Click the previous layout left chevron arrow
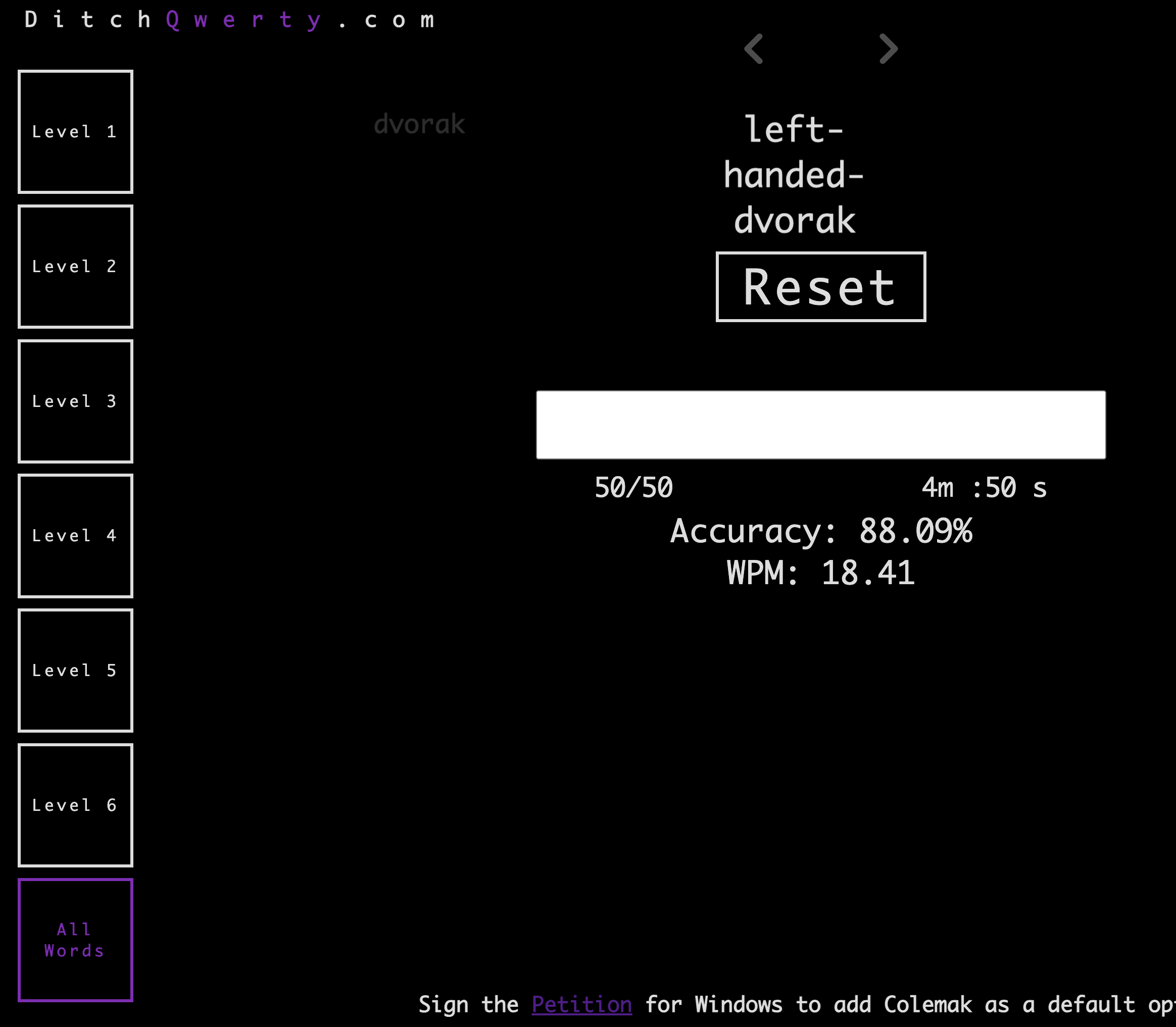This screenshot has height=1027, width=1176. 753,48
